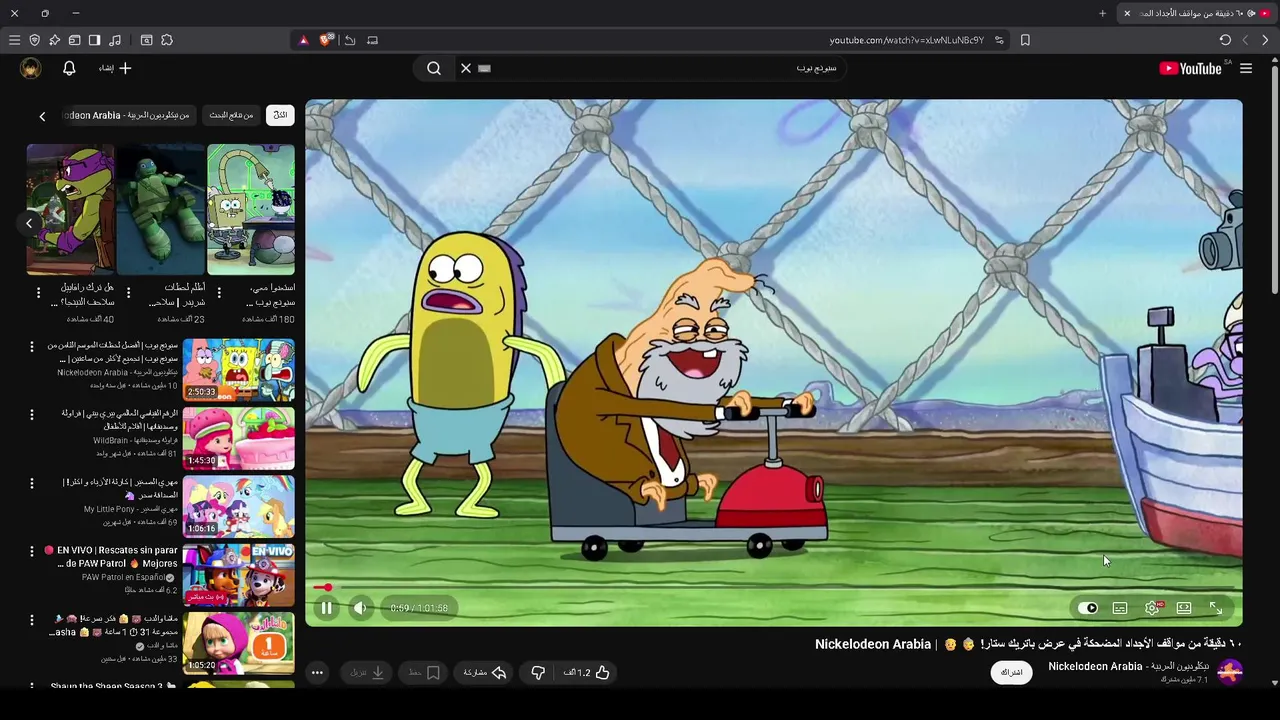
Task: Open options for the My Little Pony video
Action: [31, 483]
